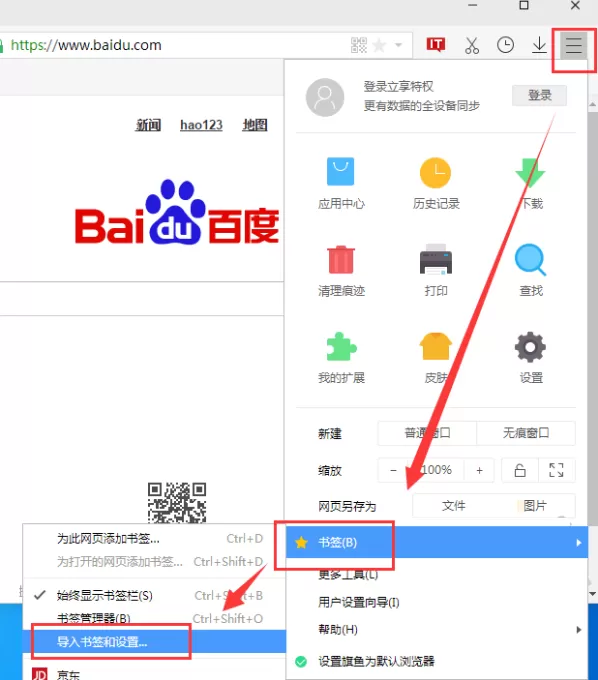The width and height of the screenshot is (598, 680).
Task: Open the history clock toolbar icon
Action: (x=505, y=45)
